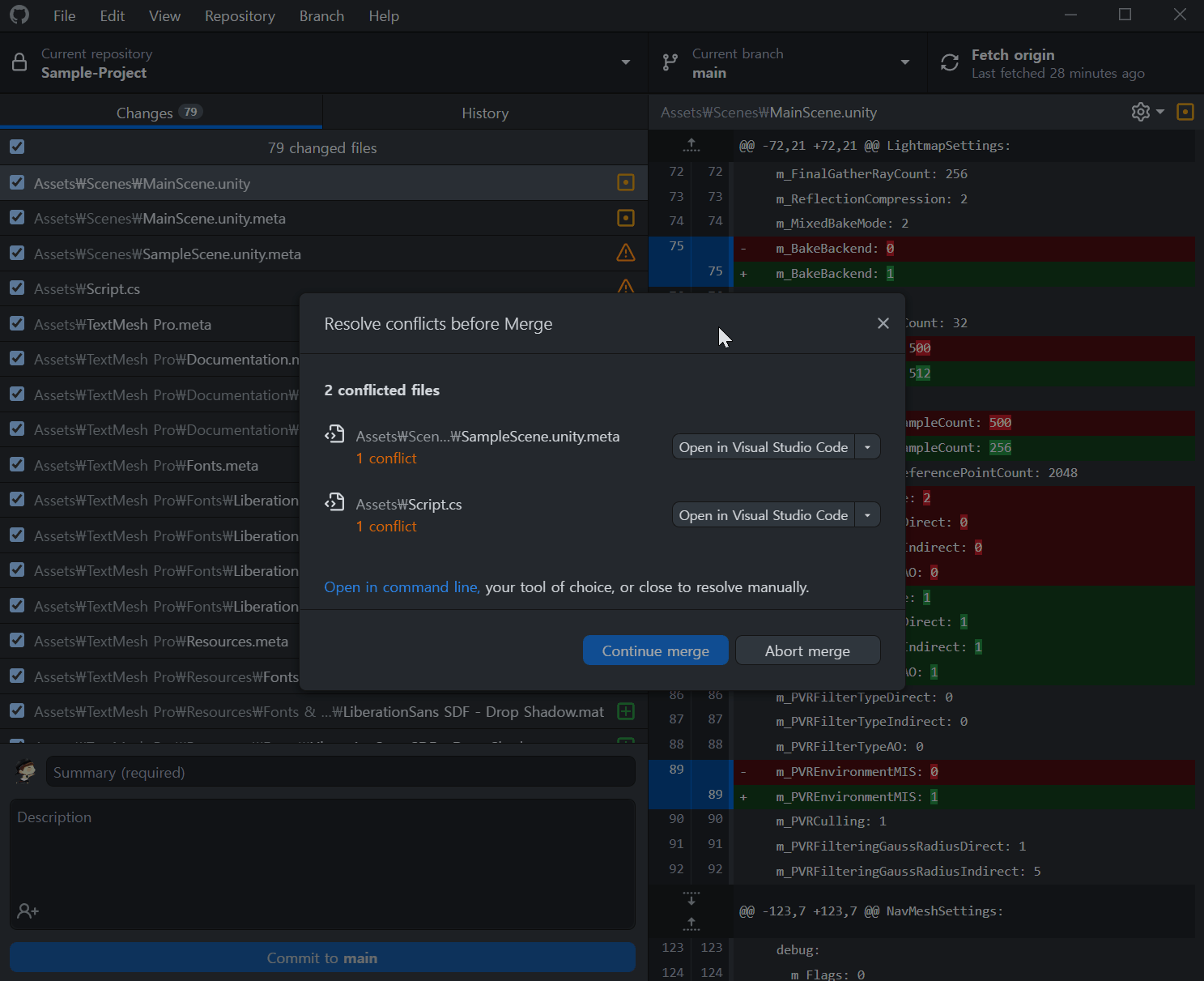The width and height of the screenshot is (1204, 981).
Task: Open Help menu
Action: pyautogui.click(x=384, y=16)
